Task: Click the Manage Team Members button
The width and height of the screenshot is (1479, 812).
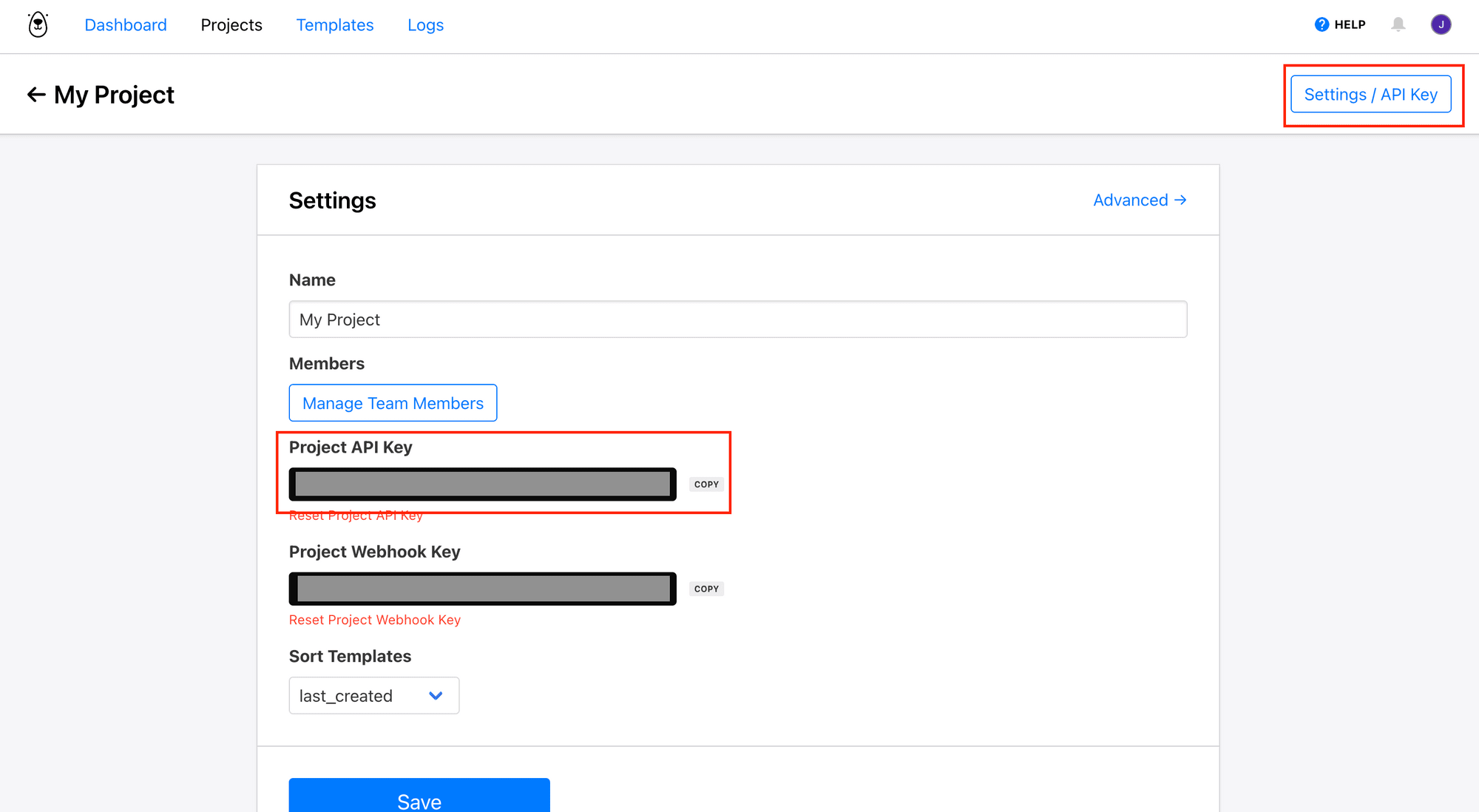Action: pos(393,403)
